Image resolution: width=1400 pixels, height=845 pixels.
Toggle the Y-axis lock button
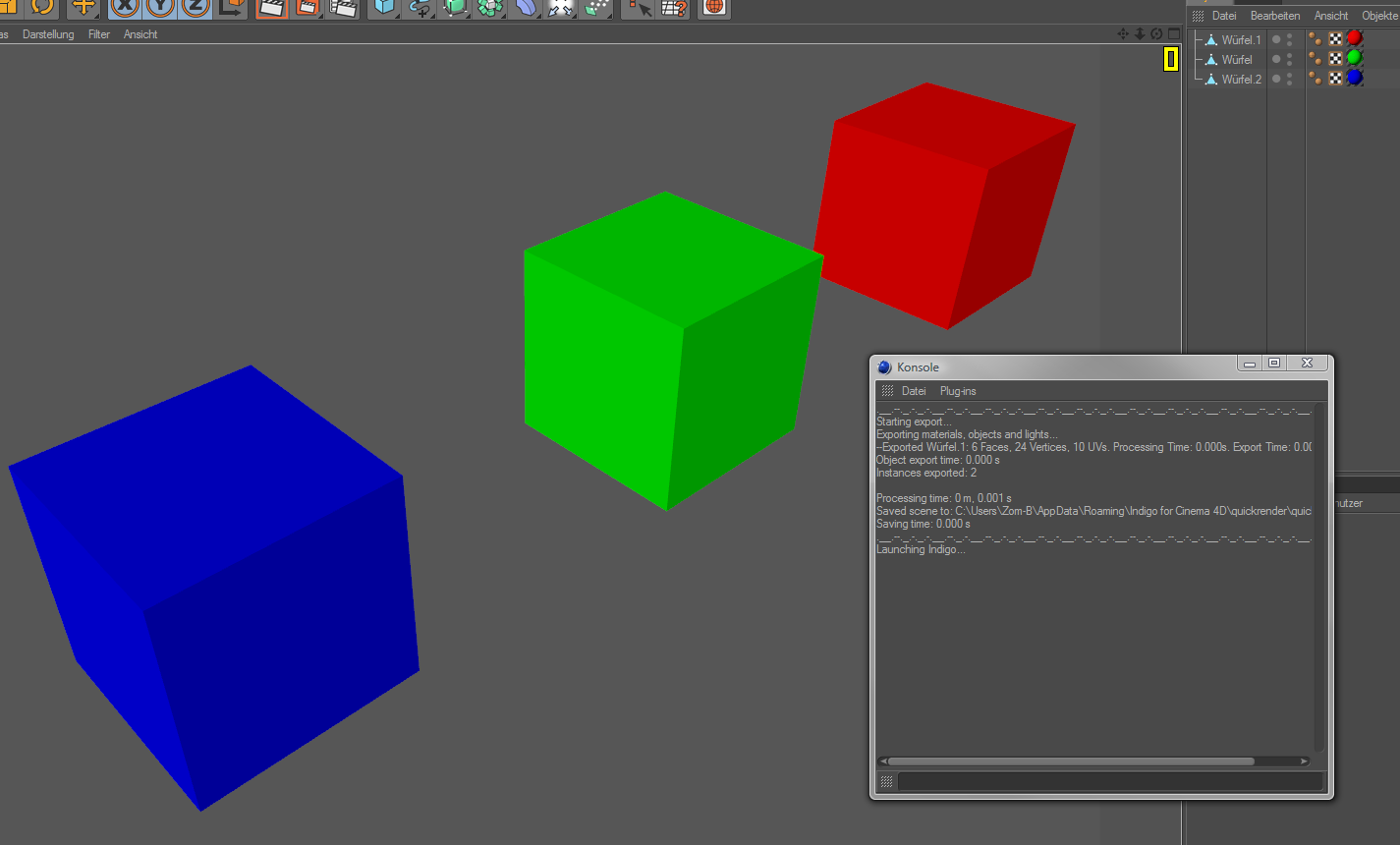click(161, 7)
